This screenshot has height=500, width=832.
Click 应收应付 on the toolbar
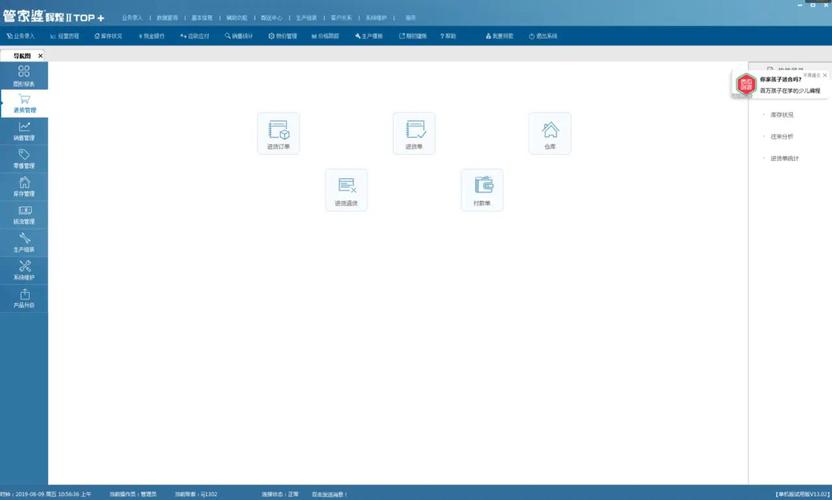[195, 36]
